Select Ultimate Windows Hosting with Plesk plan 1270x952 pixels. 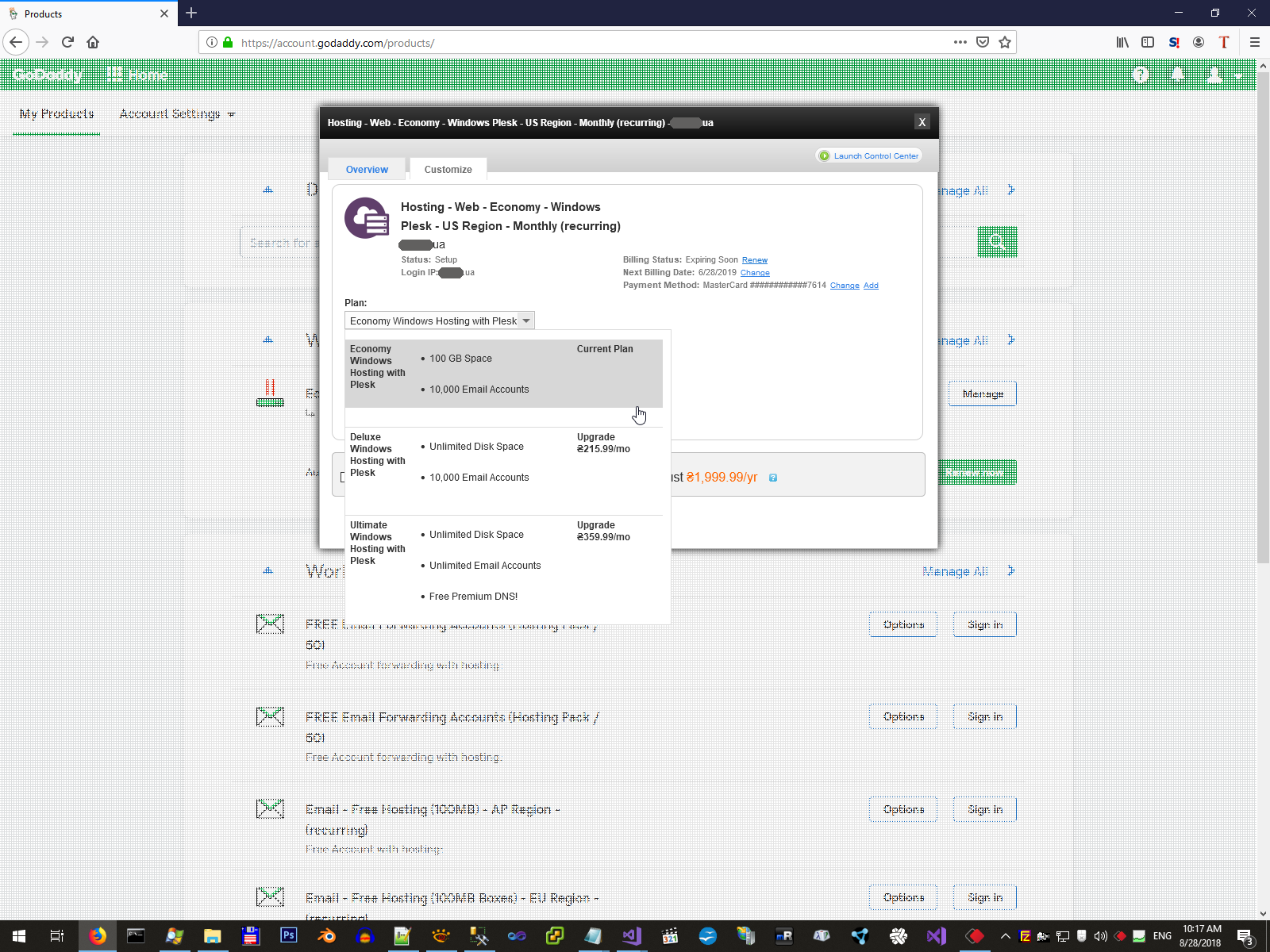point(504,567)
